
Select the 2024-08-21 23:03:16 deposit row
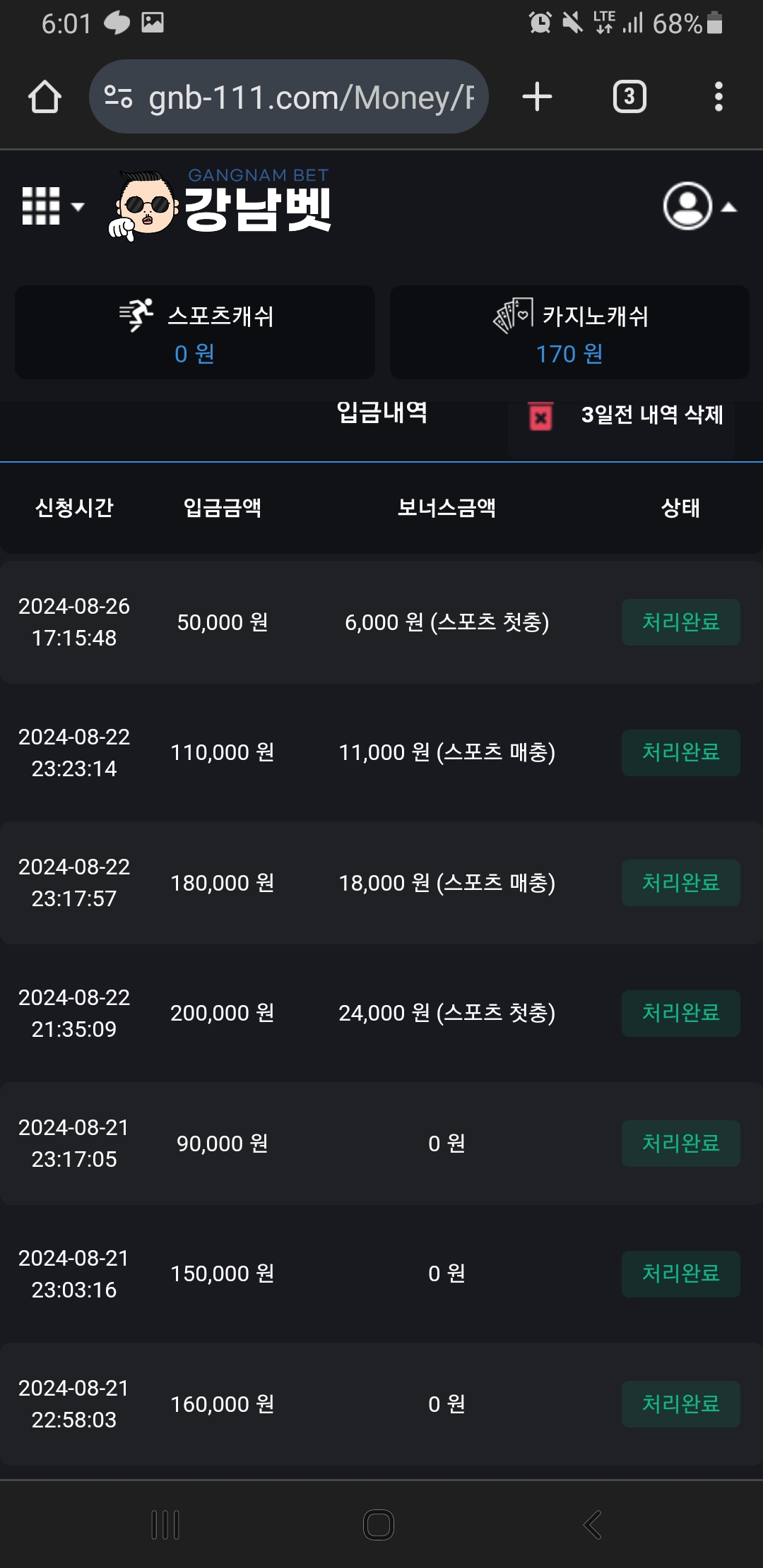coord(381,1273)
